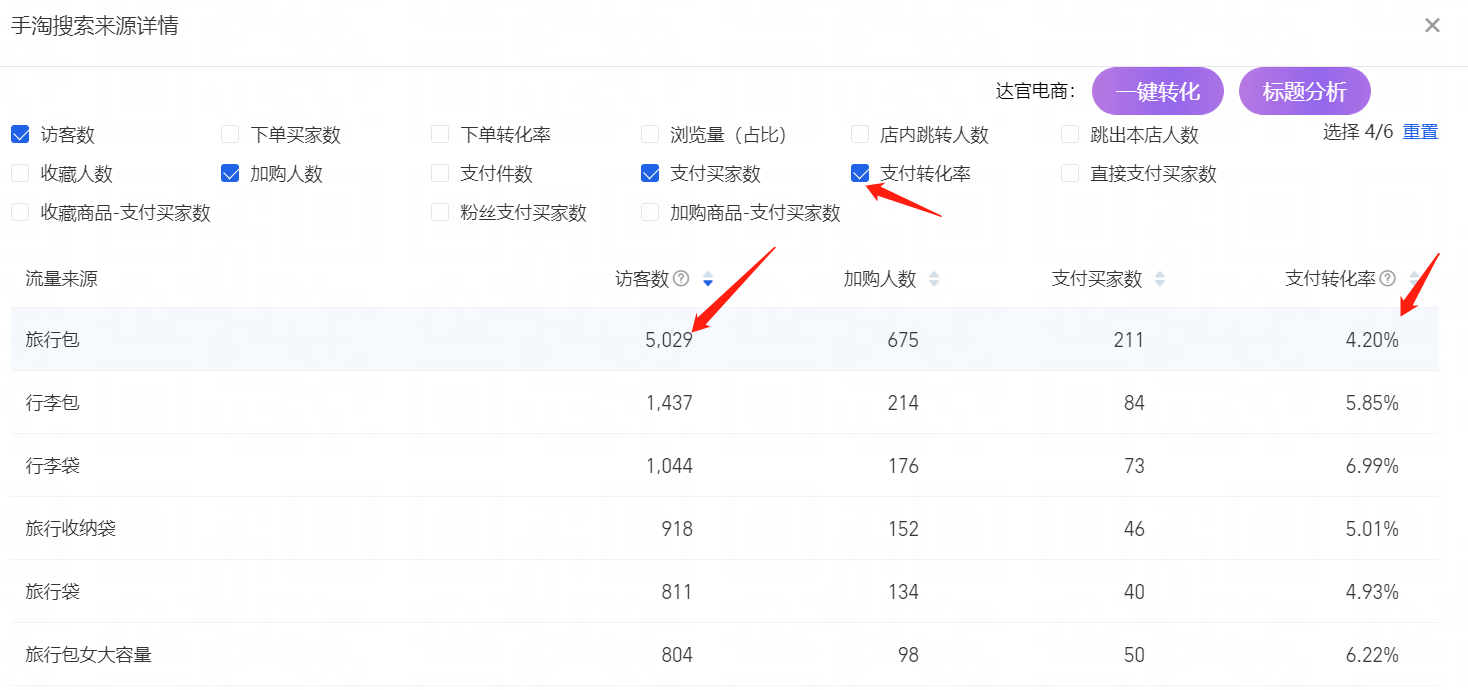Close the 手淘搜索来源详情 dialog
The width and height of the screenshot is (1468, 690).
click(x=1432, y=26)
